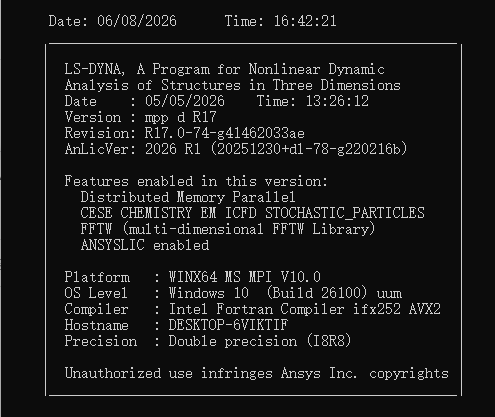Click the Platform WINX64 MS MPI line

pyautogui.click(x=193, y=277)
